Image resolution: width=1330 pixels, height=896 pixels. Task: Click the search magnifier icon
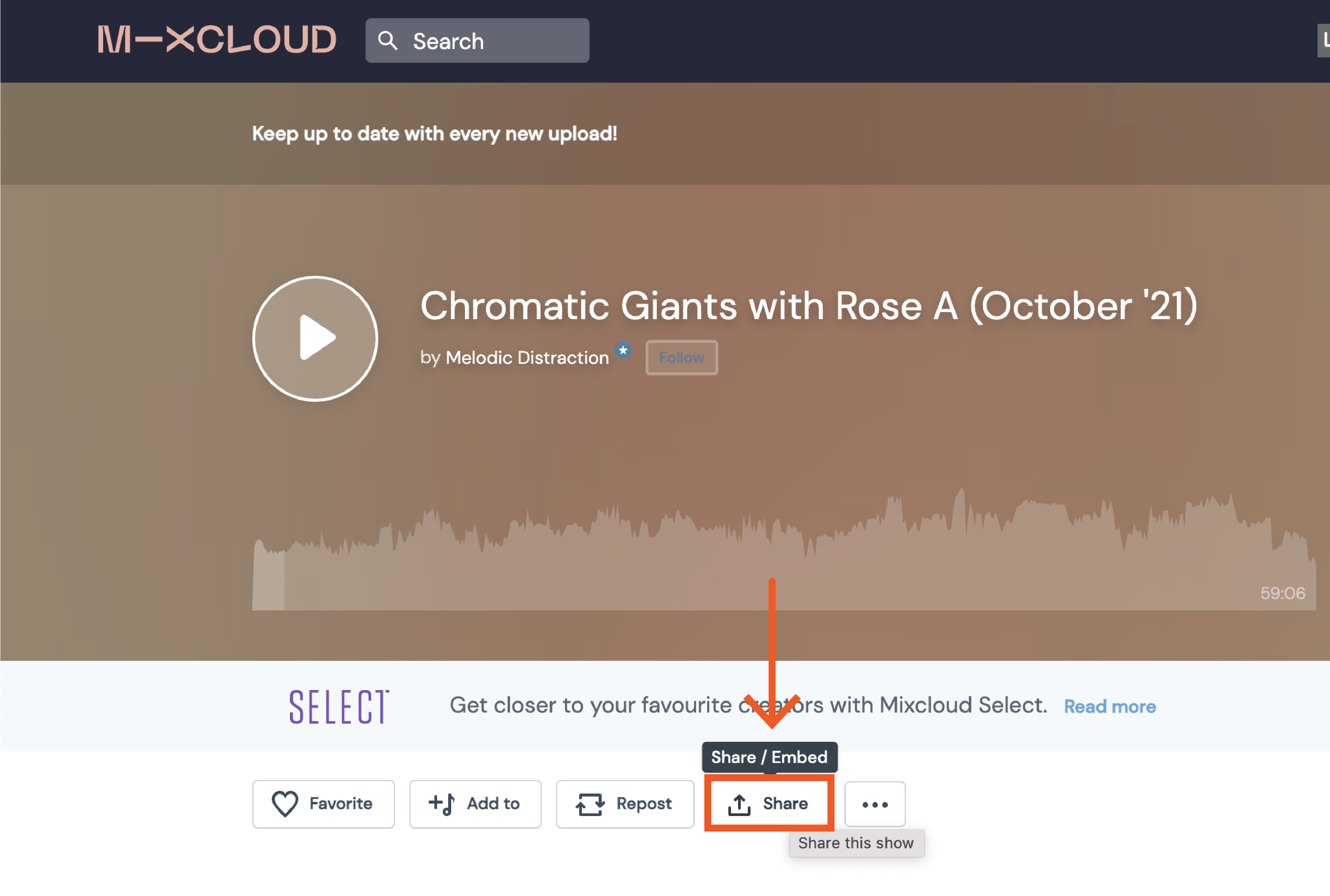click(388, 41)
